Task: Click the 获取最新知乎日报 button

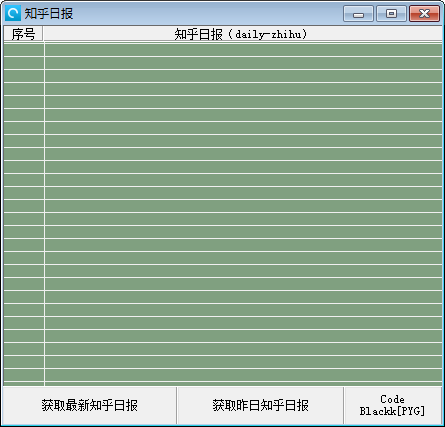Action: pyautogui.click(x=89, y=405)
